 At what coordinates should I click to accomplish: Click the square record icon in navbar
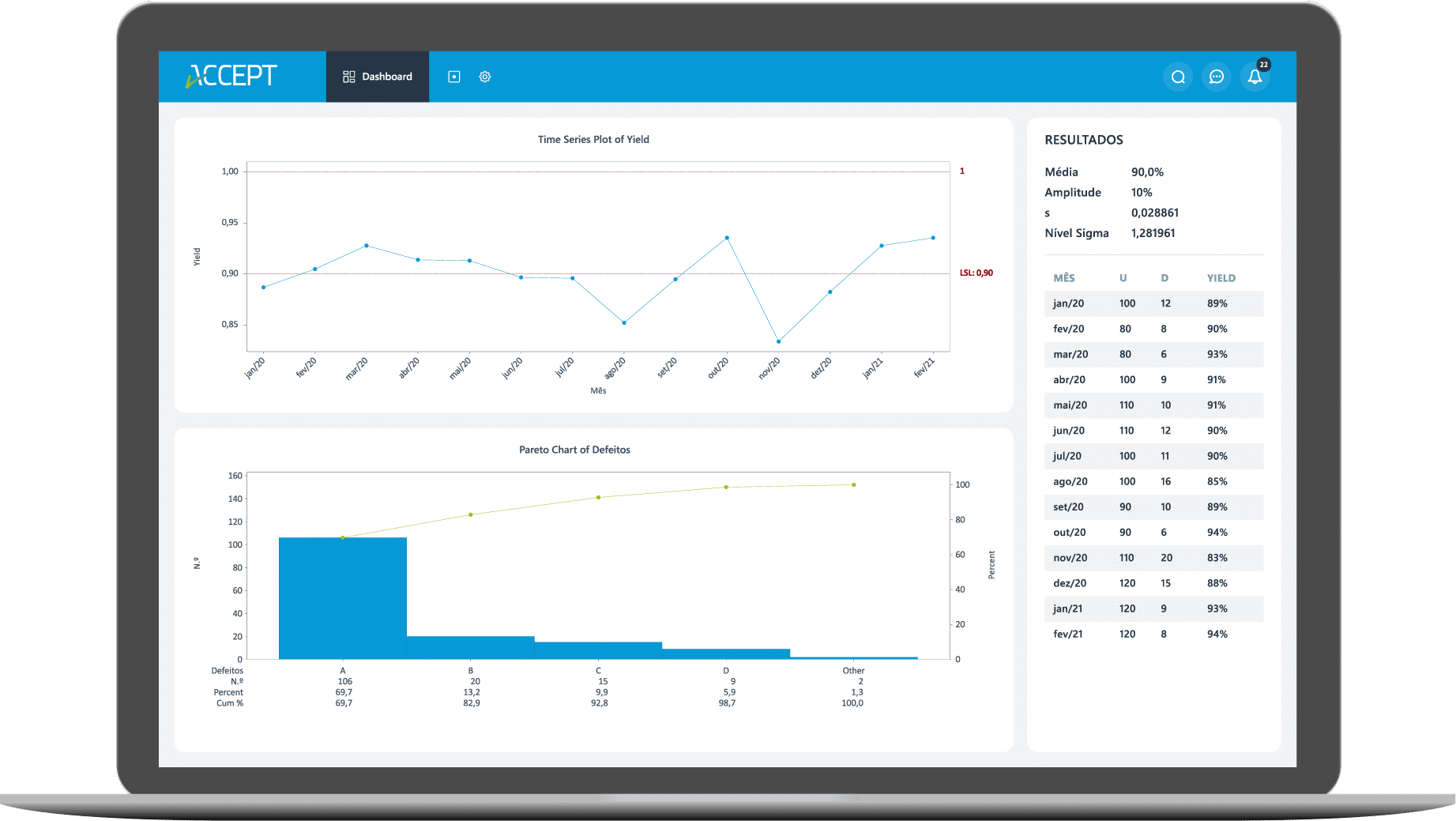[454, 77]
